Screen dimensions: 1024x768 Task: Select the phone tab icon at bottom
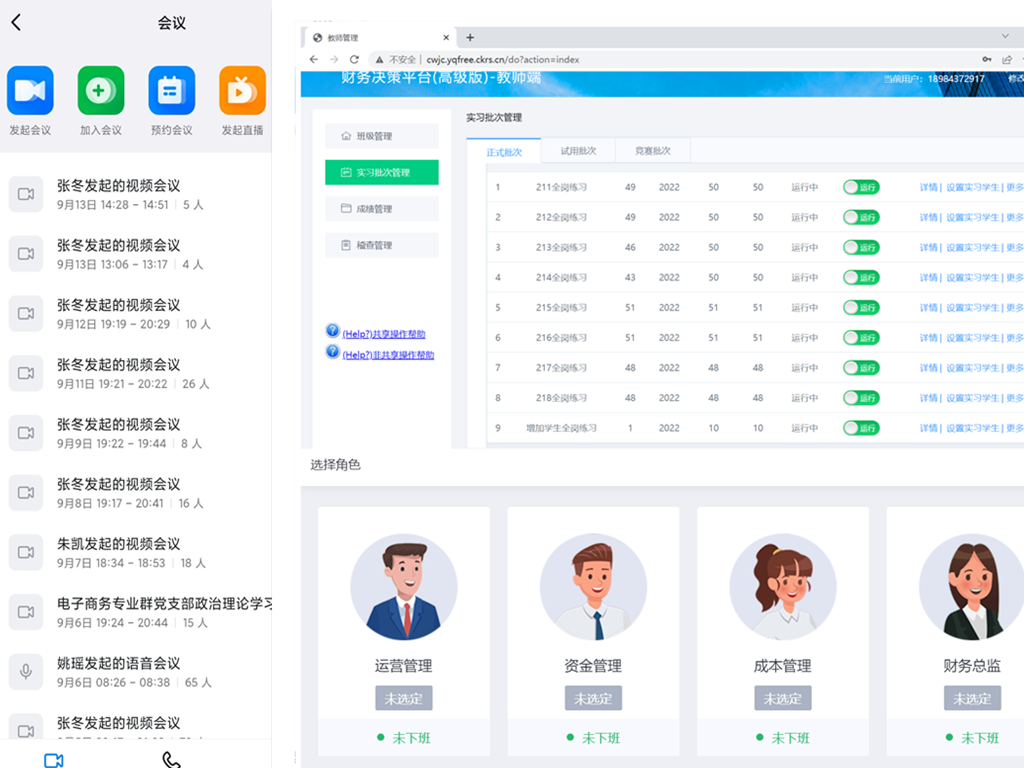171,760
